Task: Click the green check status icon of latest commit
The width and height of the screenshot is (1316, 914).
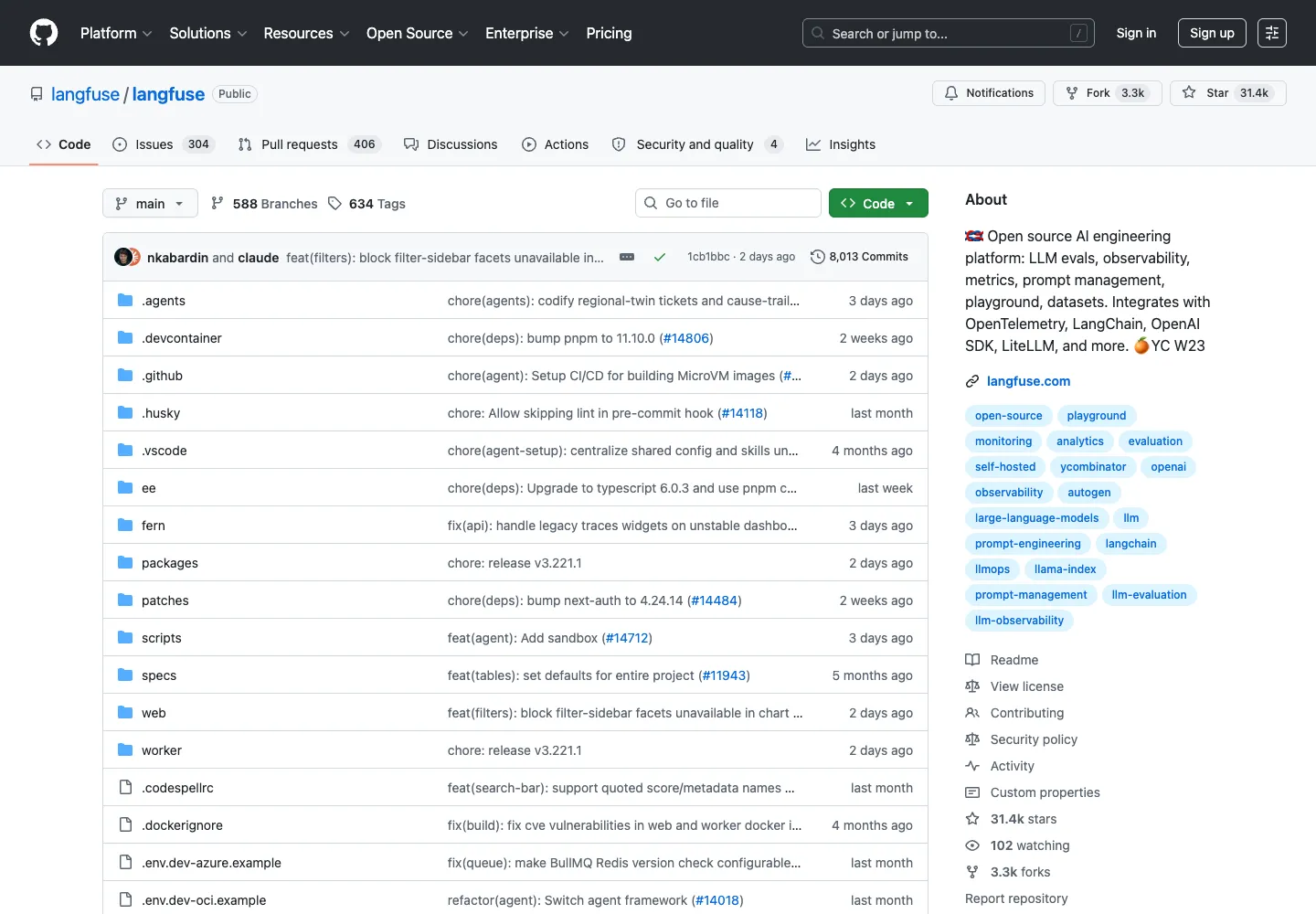Action: click(x=659, y=257)
